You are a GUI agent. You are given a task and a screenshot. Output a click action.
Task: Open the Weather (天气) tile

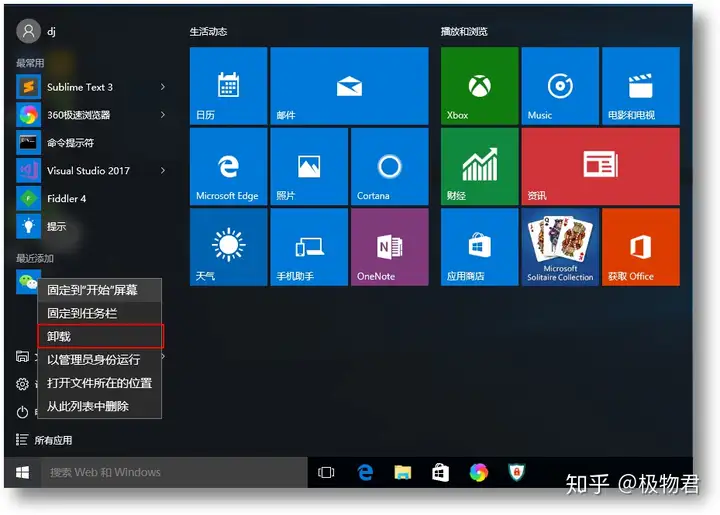228,247
